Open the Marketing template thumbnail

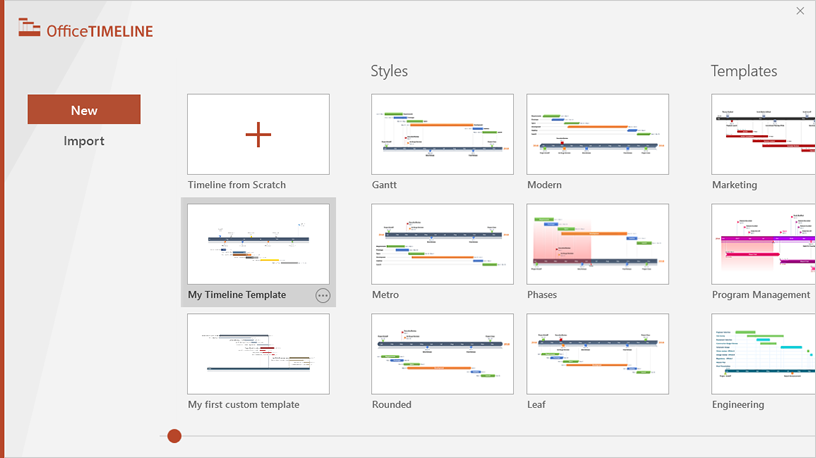[x=763, y=135]
